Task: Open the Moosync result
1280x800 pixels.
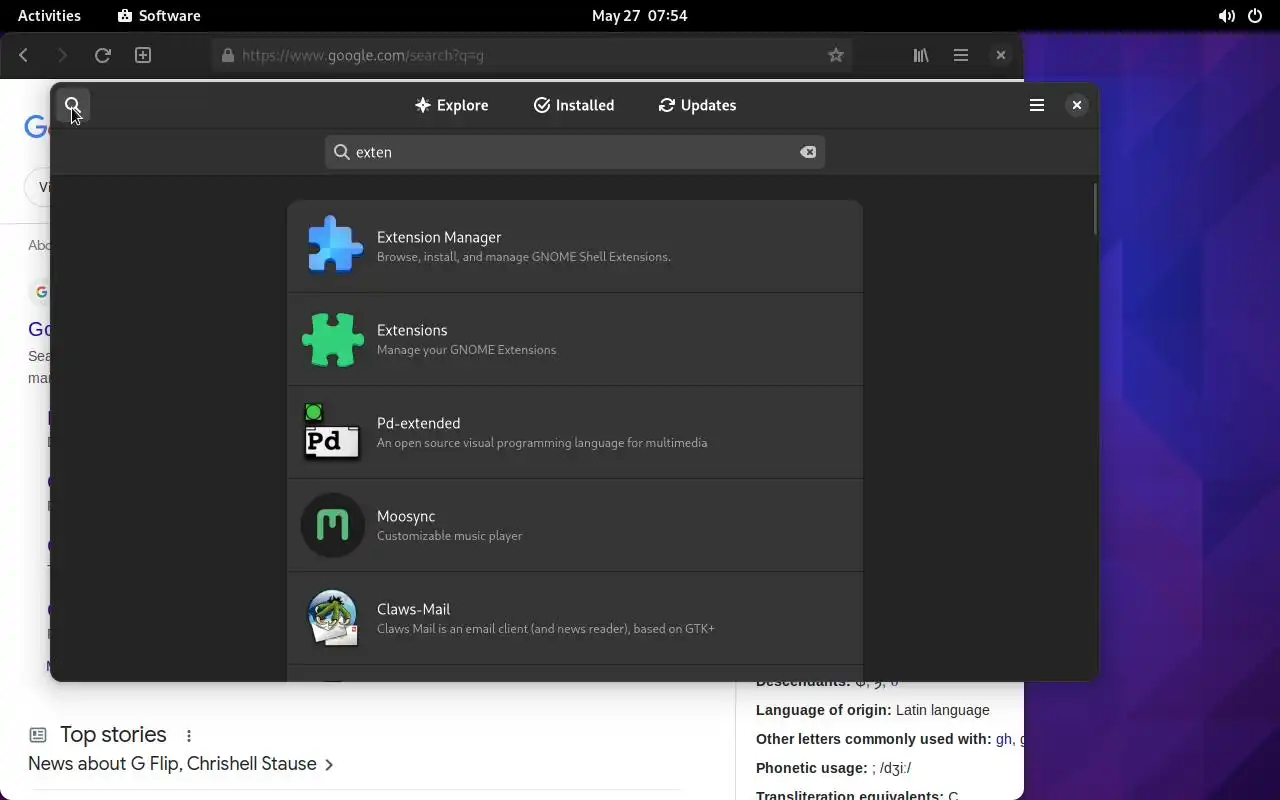Action: [x=575, y=525]
